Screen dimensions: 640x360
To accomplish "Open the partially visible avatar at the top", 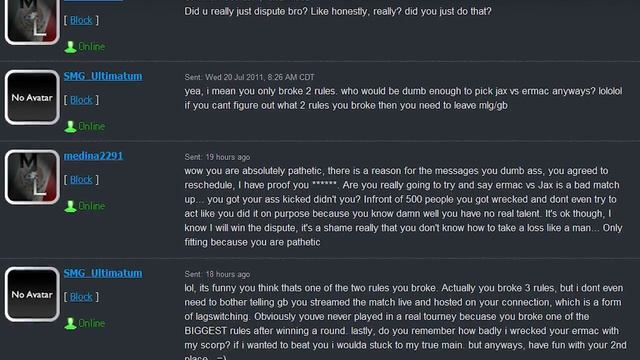I will (x=32, y=21).
